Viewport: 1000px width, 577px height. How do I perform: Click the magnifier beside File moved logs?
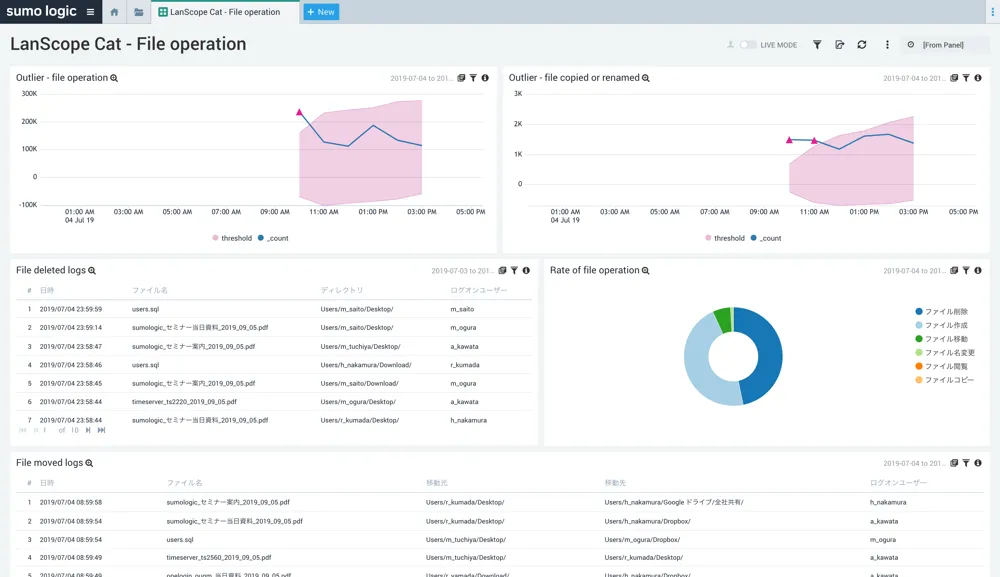click(x=89, y=463)
